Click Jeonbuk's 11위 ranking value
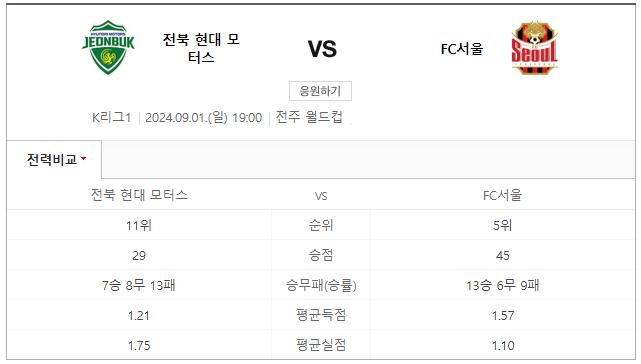Viewport: 641px width, 364px height. point(139,225)
